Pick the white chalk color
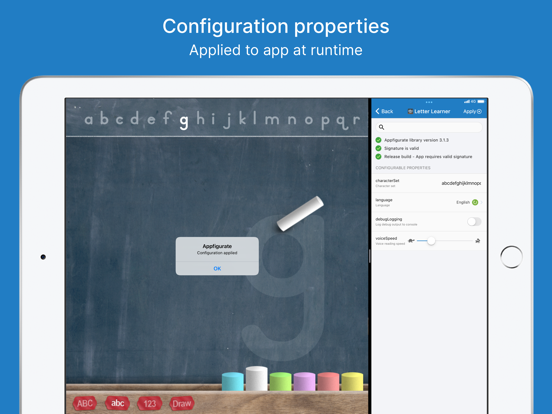552x414 pixels. click(x=257, y=378)
